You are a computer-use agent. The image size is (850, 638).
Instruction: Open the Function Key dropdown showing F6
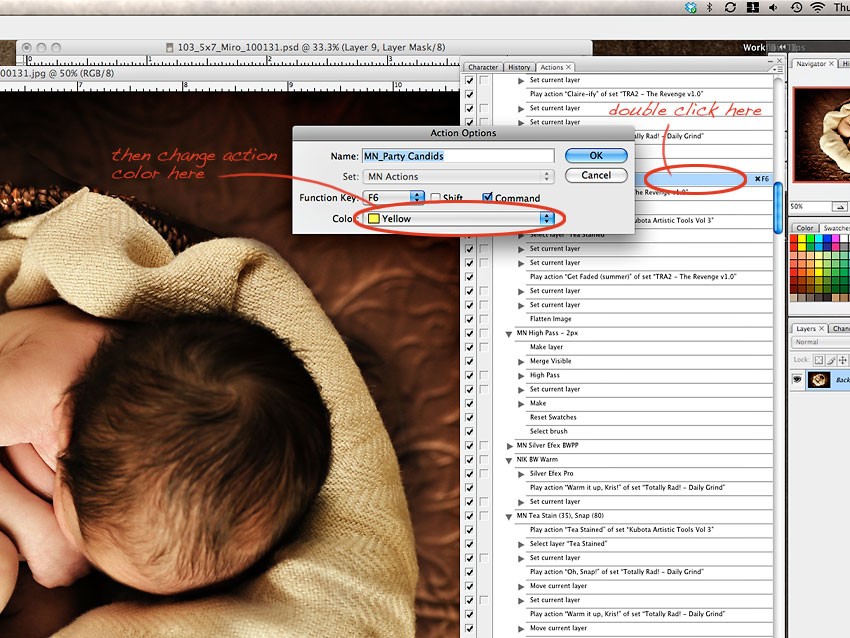[x=394, y=198]
